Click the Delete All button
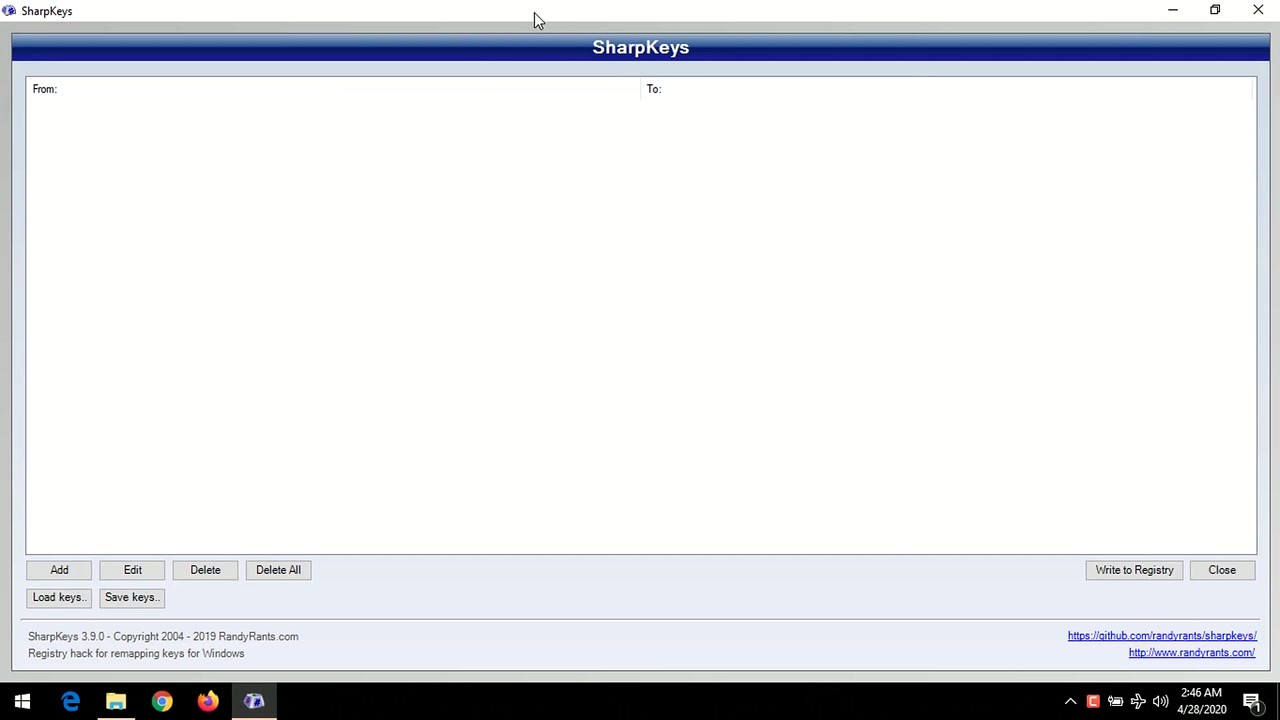This screenshot has width=1280, height=720. pyautogui.click(x=278, y=569)
